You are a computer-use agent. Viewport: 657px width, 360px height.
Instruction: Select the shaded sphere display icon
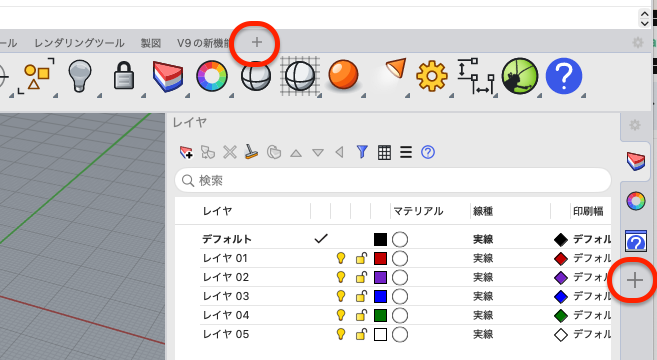pyautogui.click(x=256, y=77)
